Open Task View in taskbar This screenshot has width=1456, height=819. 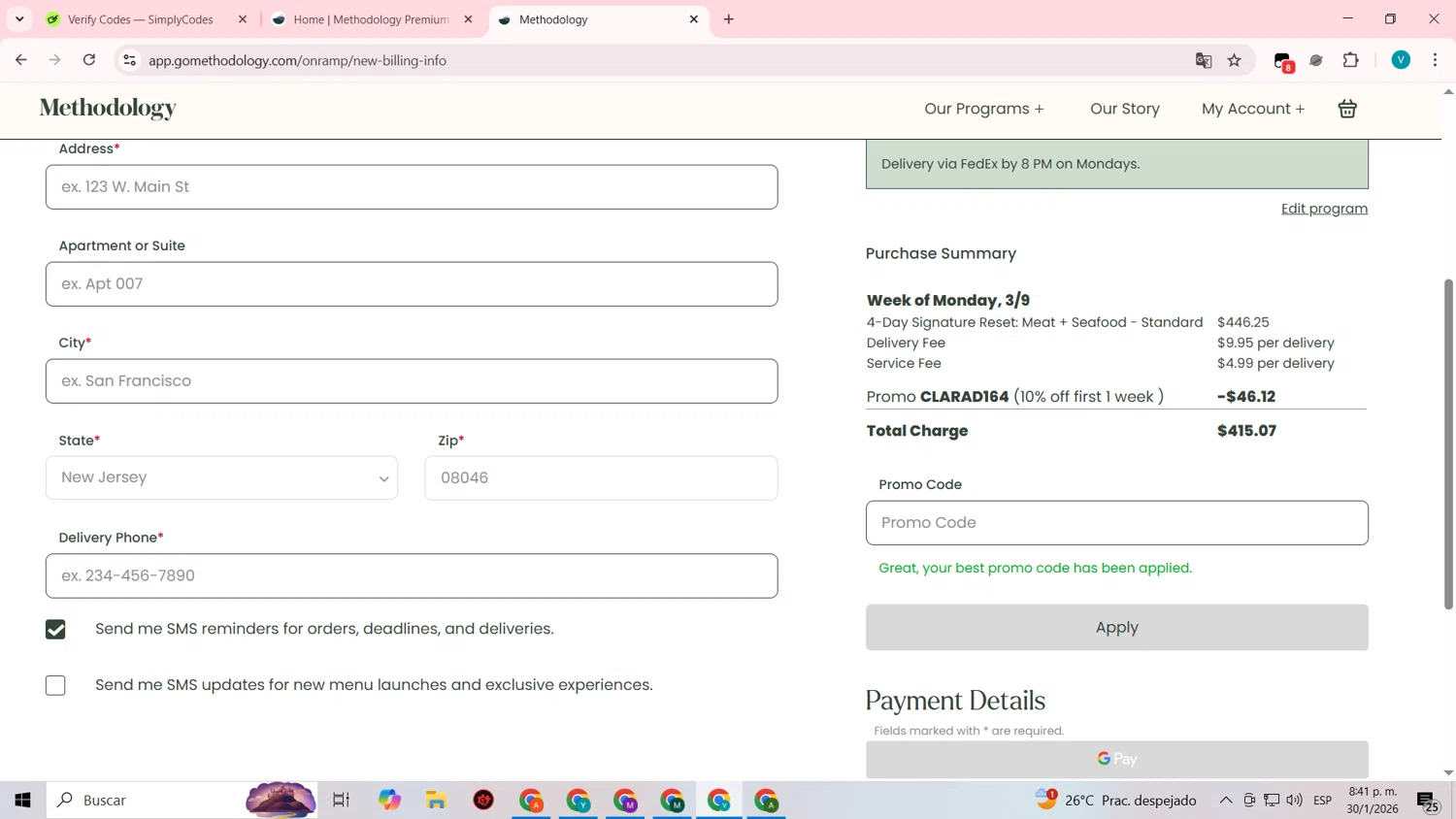point(341,801)
